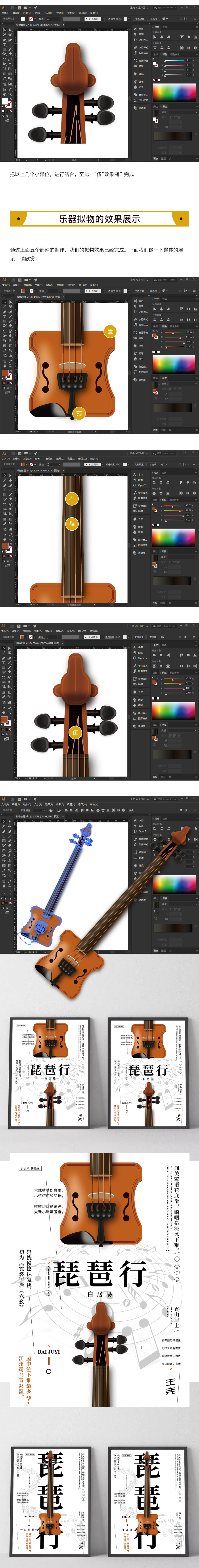Pick the Pen tool in the first Illustrator window
The height and width of the screenshot is (1568, 199).
(x=4, y=40)
